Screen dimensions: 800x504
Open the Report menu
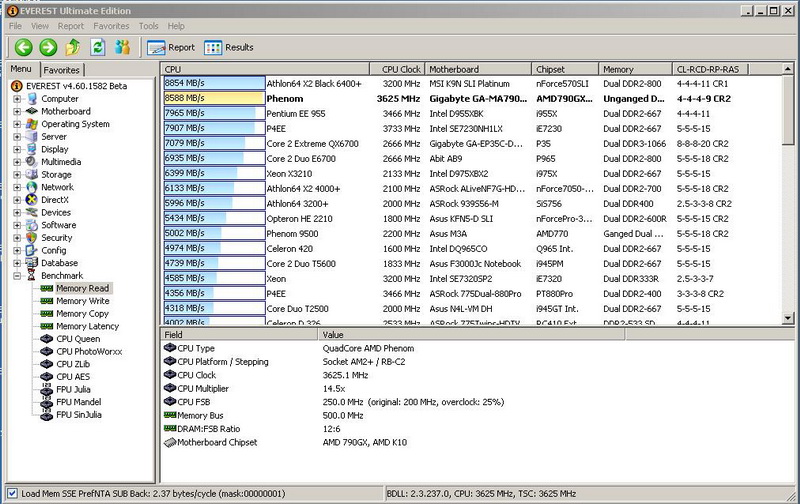70,26
